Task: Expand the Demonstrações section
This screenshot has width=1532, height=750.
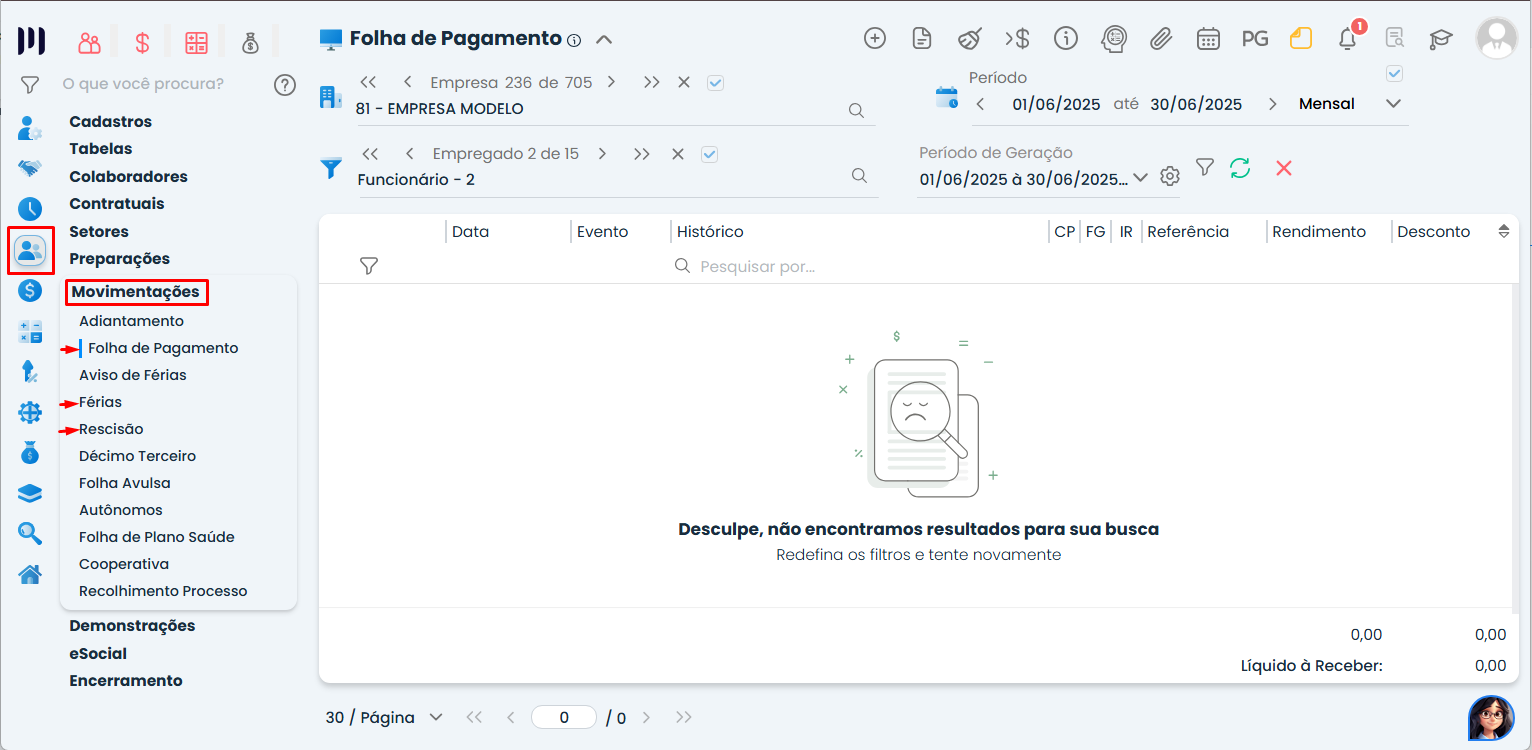Action: pos(132,626)
